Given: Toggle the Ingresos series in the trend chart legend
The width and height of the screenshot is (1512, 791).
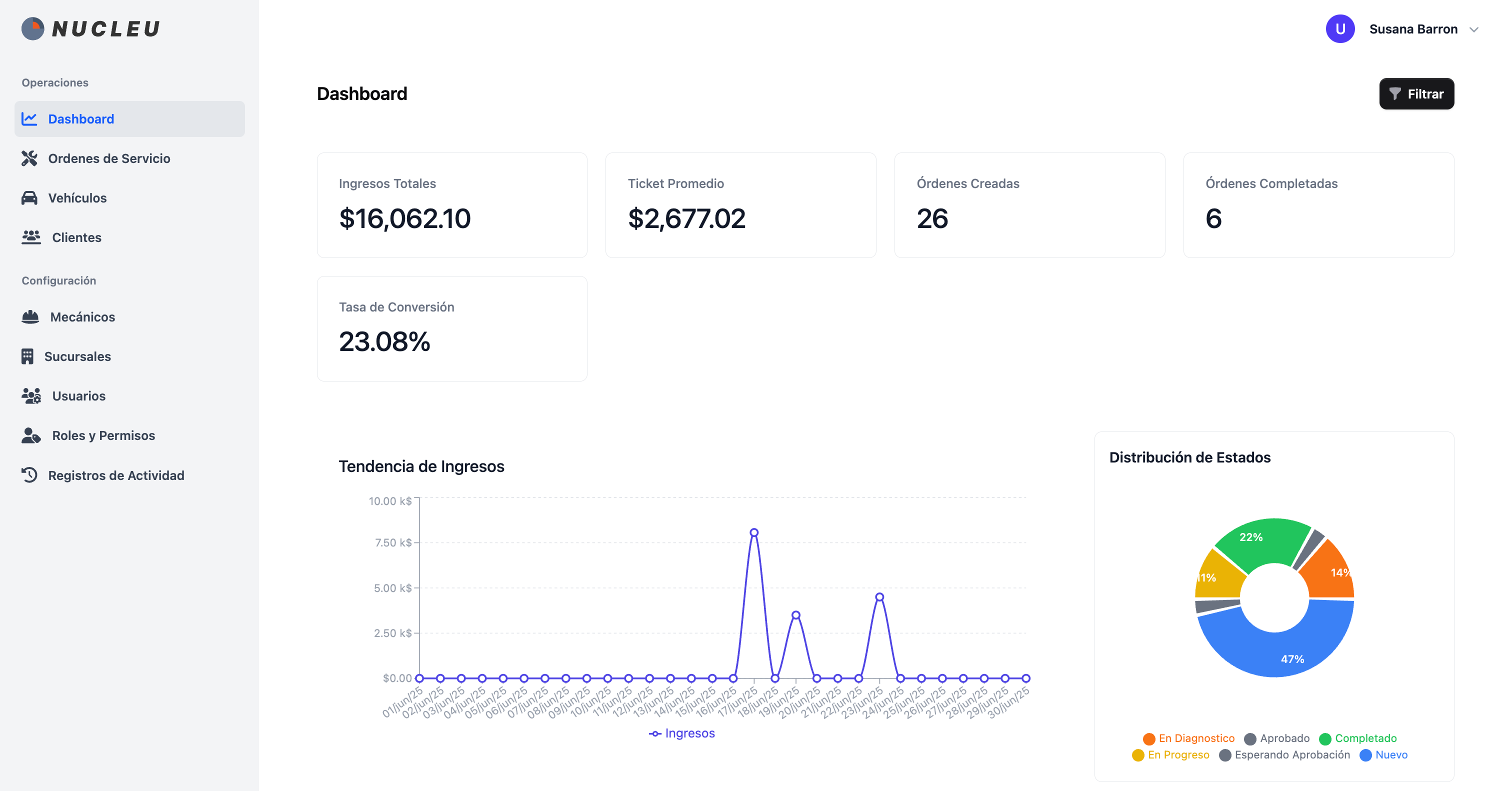Looking at the screenshot, I should tap(681, 733).
